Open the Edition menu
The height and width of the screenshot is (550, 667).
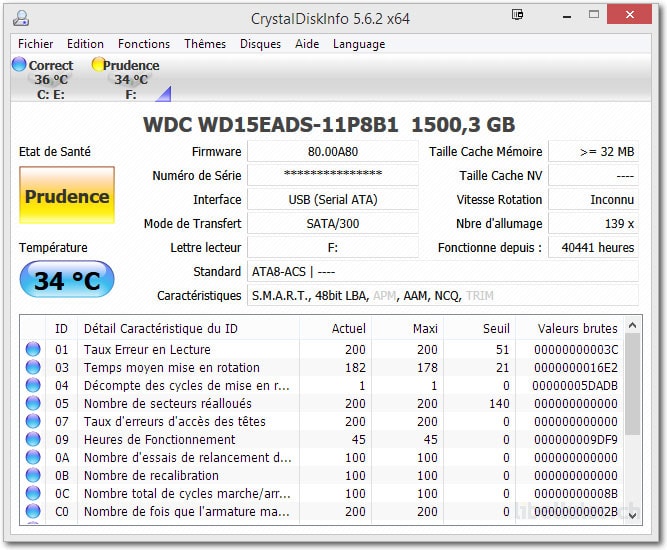(85, 44)
